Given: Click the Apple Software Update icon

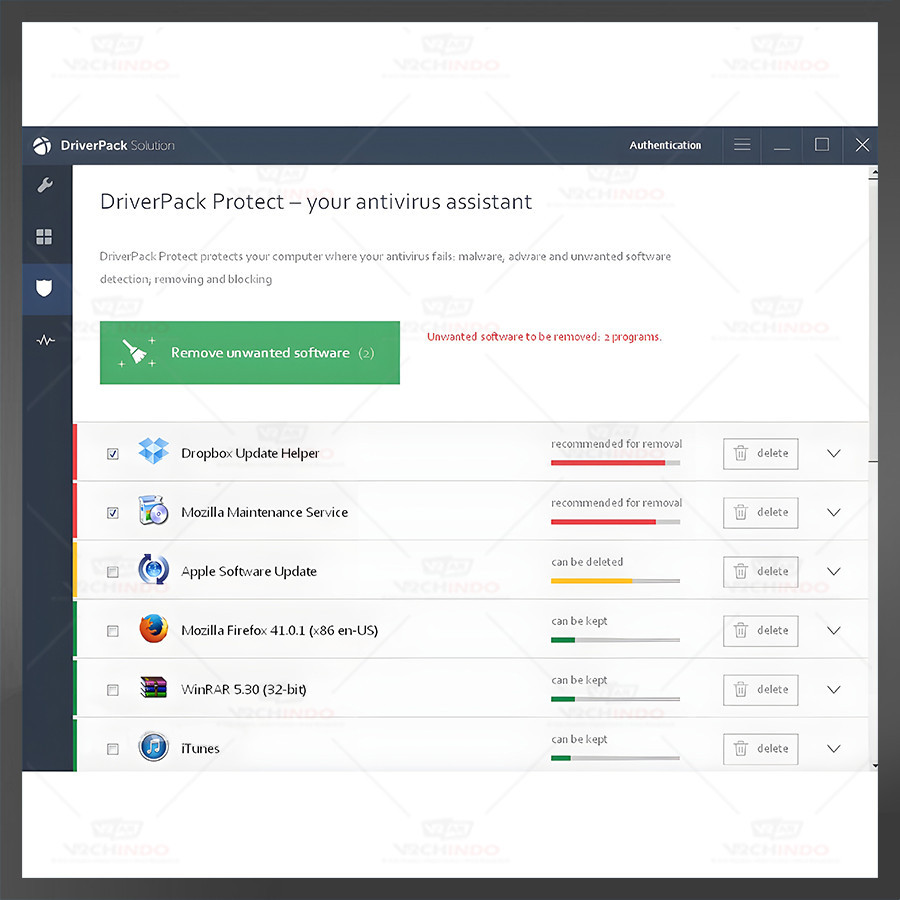Looking at the screenshot, I should coord(153,569).
